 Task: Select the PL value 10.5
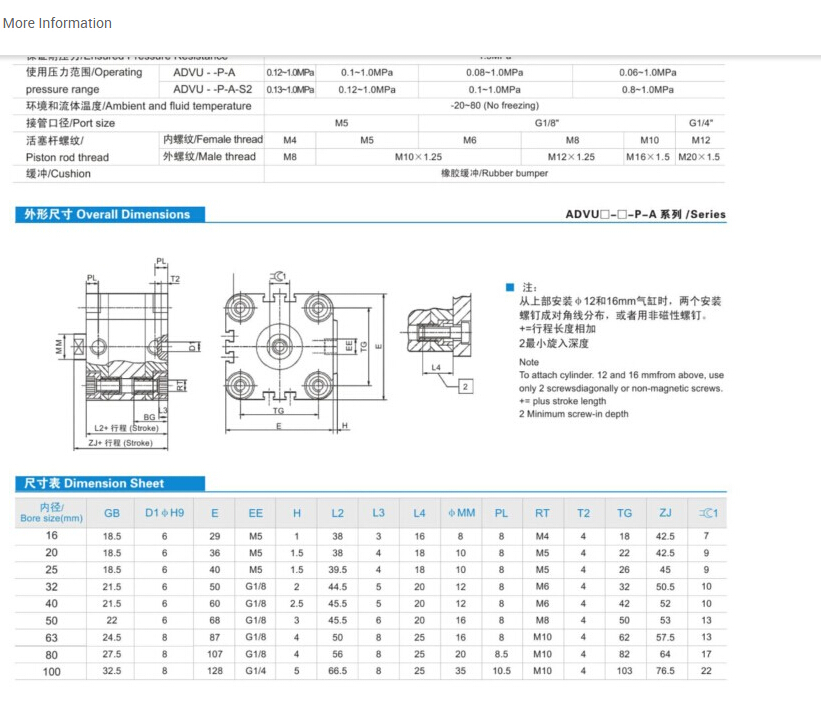click(x=501, y=671)
